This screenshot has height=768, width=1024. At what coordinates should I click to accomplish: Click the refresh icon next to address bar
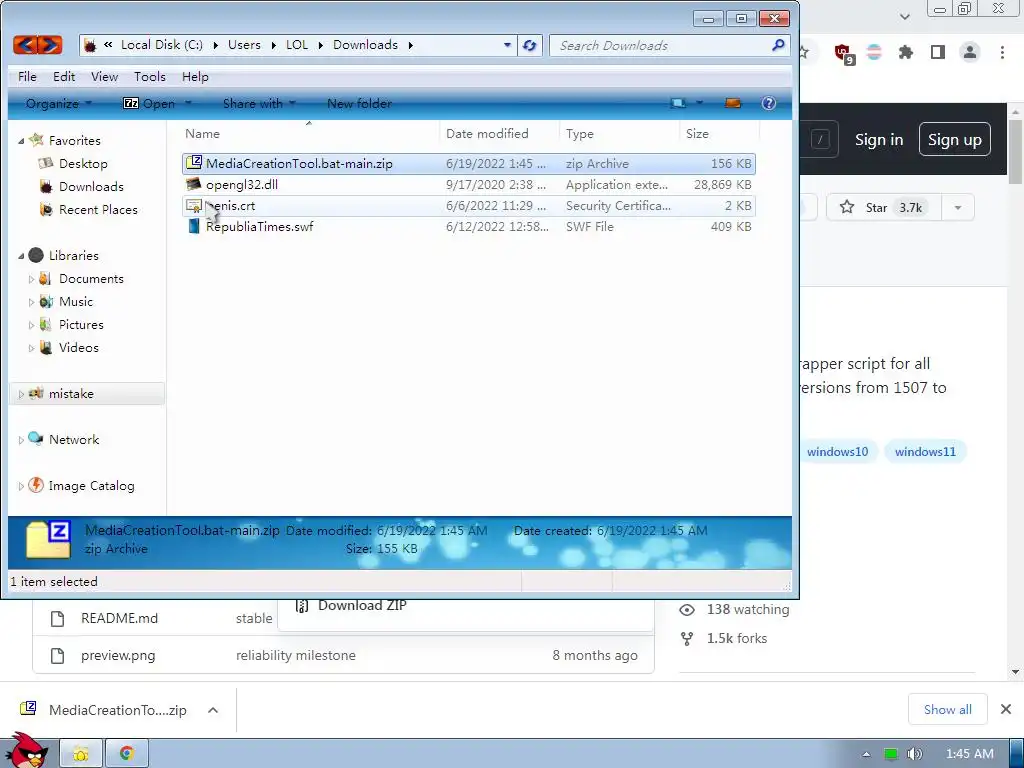(530, 45)
